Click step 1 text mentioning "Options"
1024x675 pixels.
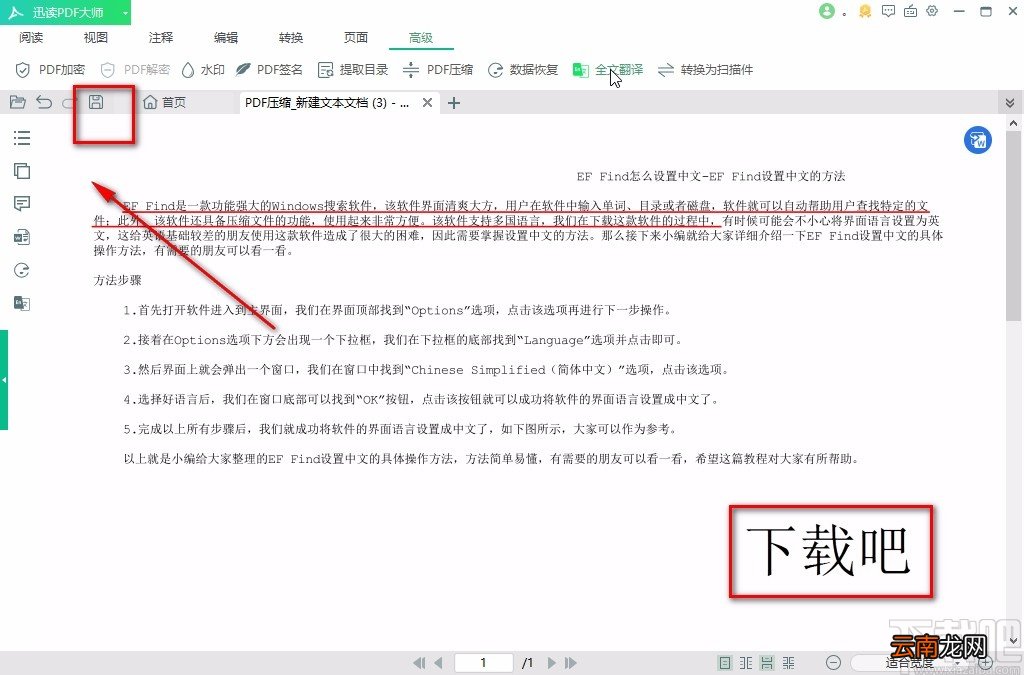pyautogui.click(x=397, y=310)
